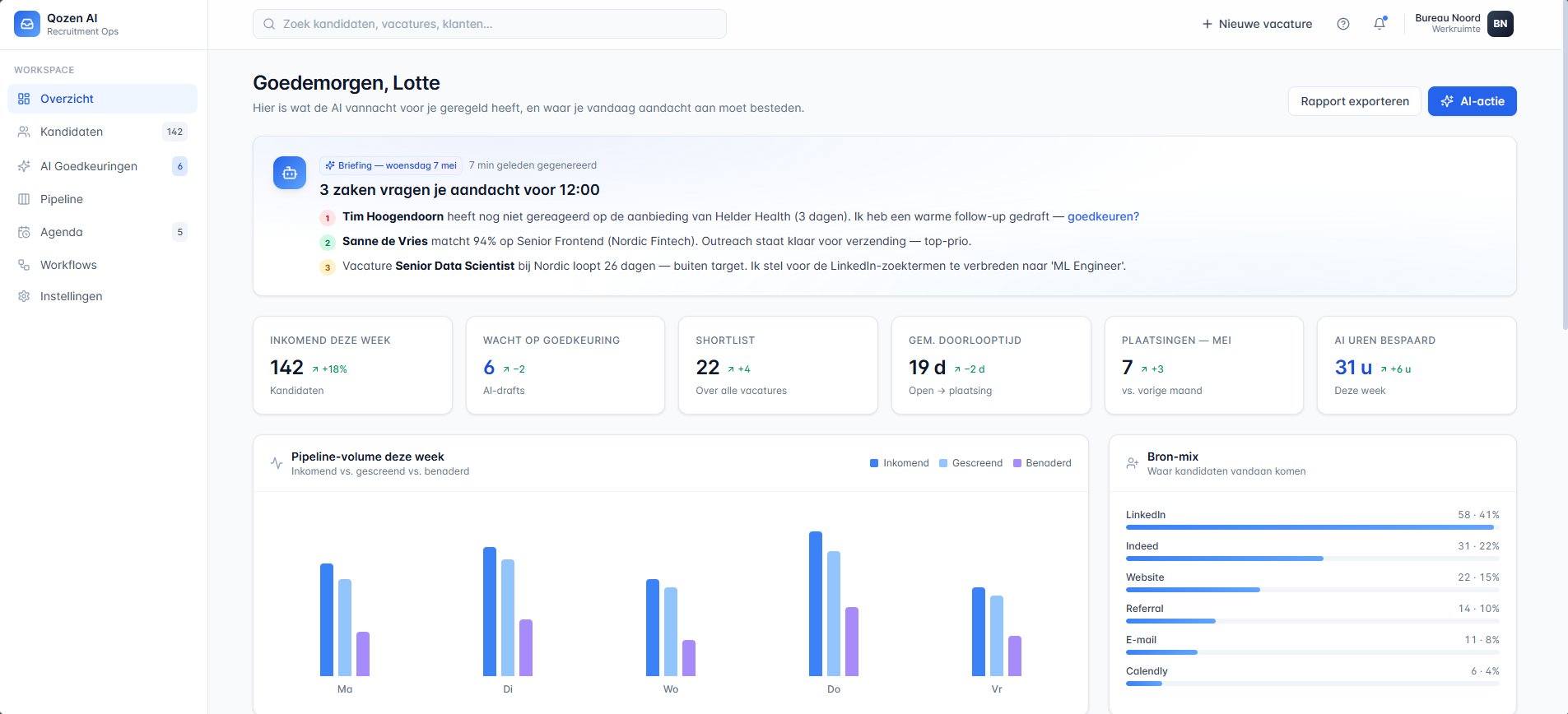This screenshot has height=714, width=1568.
Task: Click the search magnifier icon
Action: [269, 24]
